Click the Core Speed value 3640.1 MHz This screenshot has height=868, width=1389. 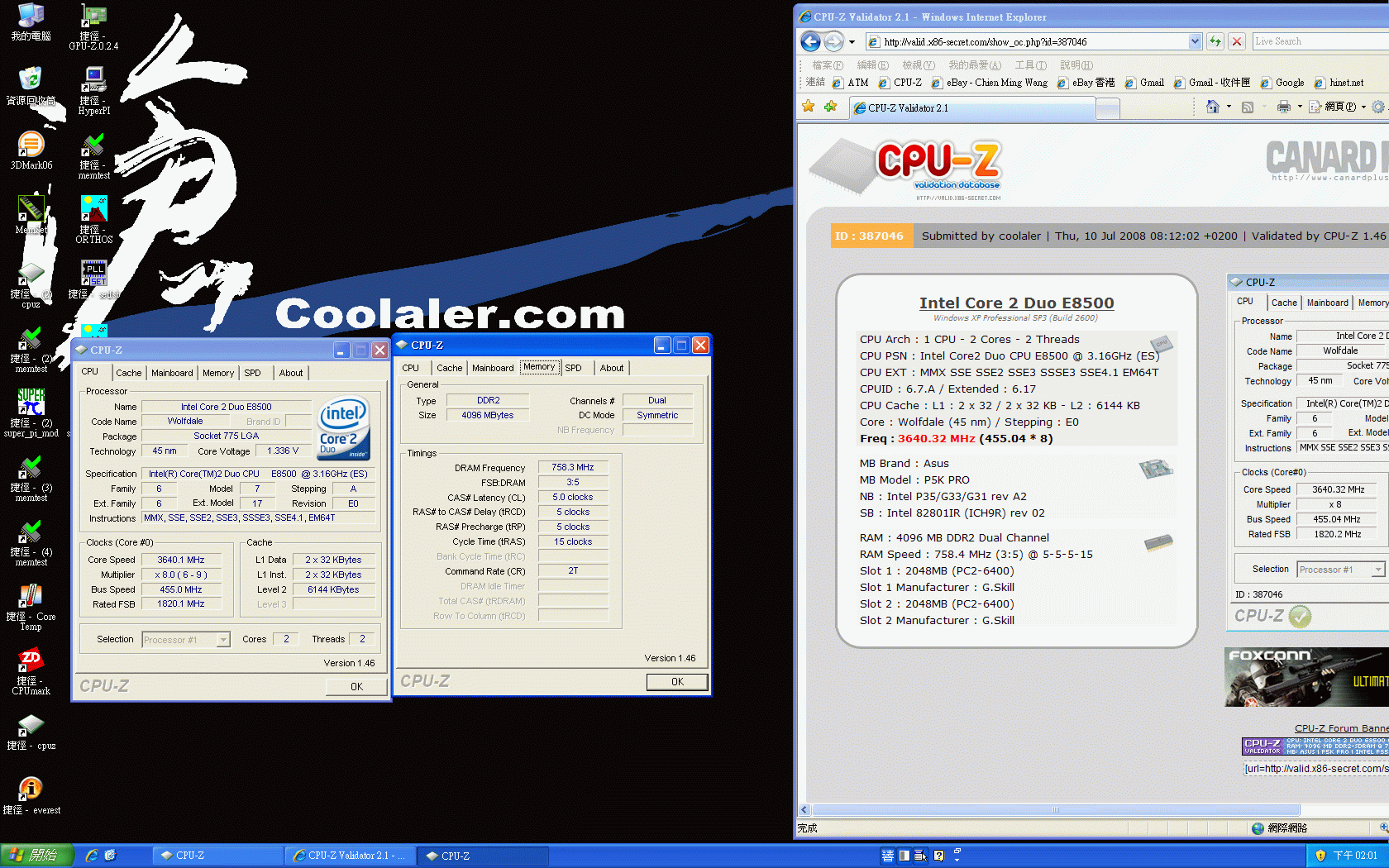click(181, 560)
